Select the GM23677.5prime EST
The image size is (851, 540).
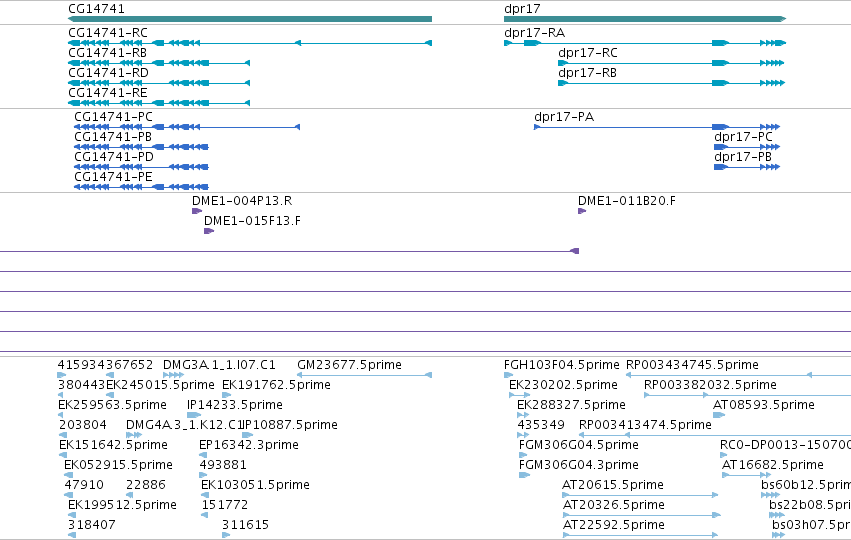point(364,375)
